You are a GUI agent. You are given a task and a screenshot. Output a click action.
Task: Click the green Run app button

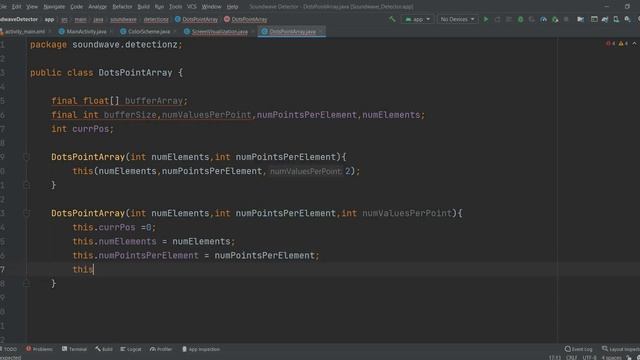486,19
